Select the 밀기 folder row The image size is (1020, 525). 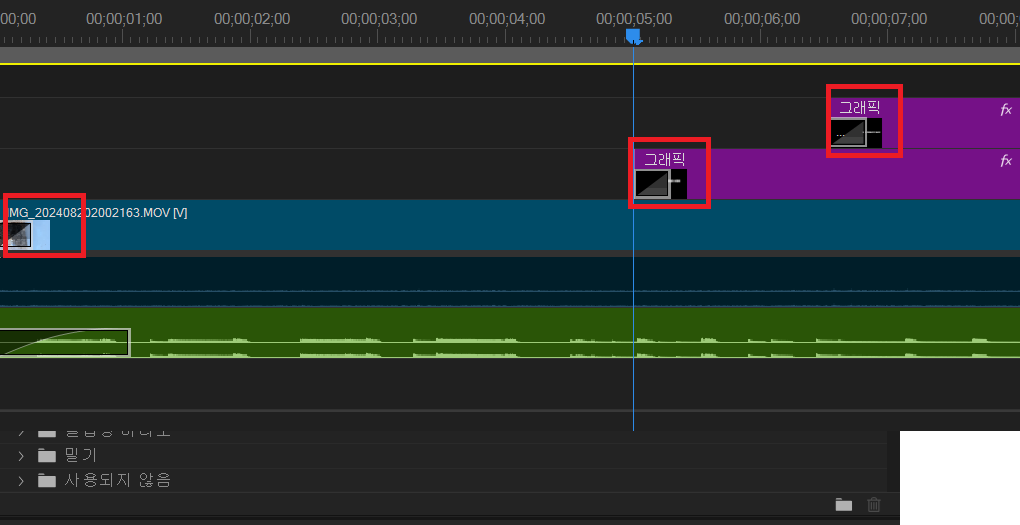coord(442,455)
